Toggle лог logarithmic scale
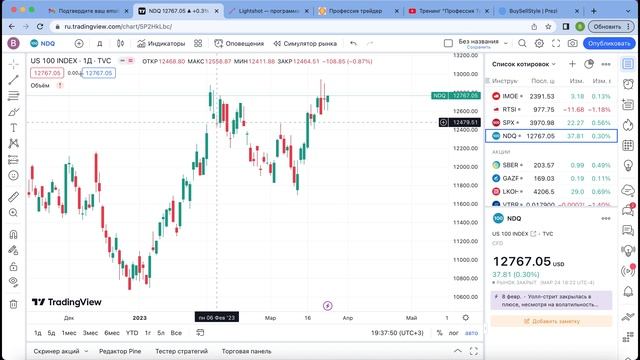The image size is (640, 360). pyautogui.click(x=453, y=333)
